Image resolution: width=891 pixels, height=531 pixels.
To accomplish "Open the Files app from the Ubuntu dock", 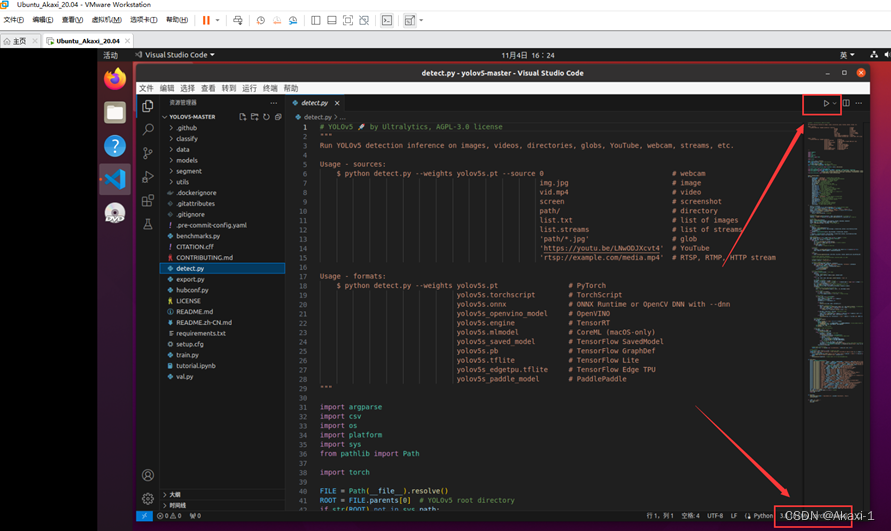I will 115,112.
